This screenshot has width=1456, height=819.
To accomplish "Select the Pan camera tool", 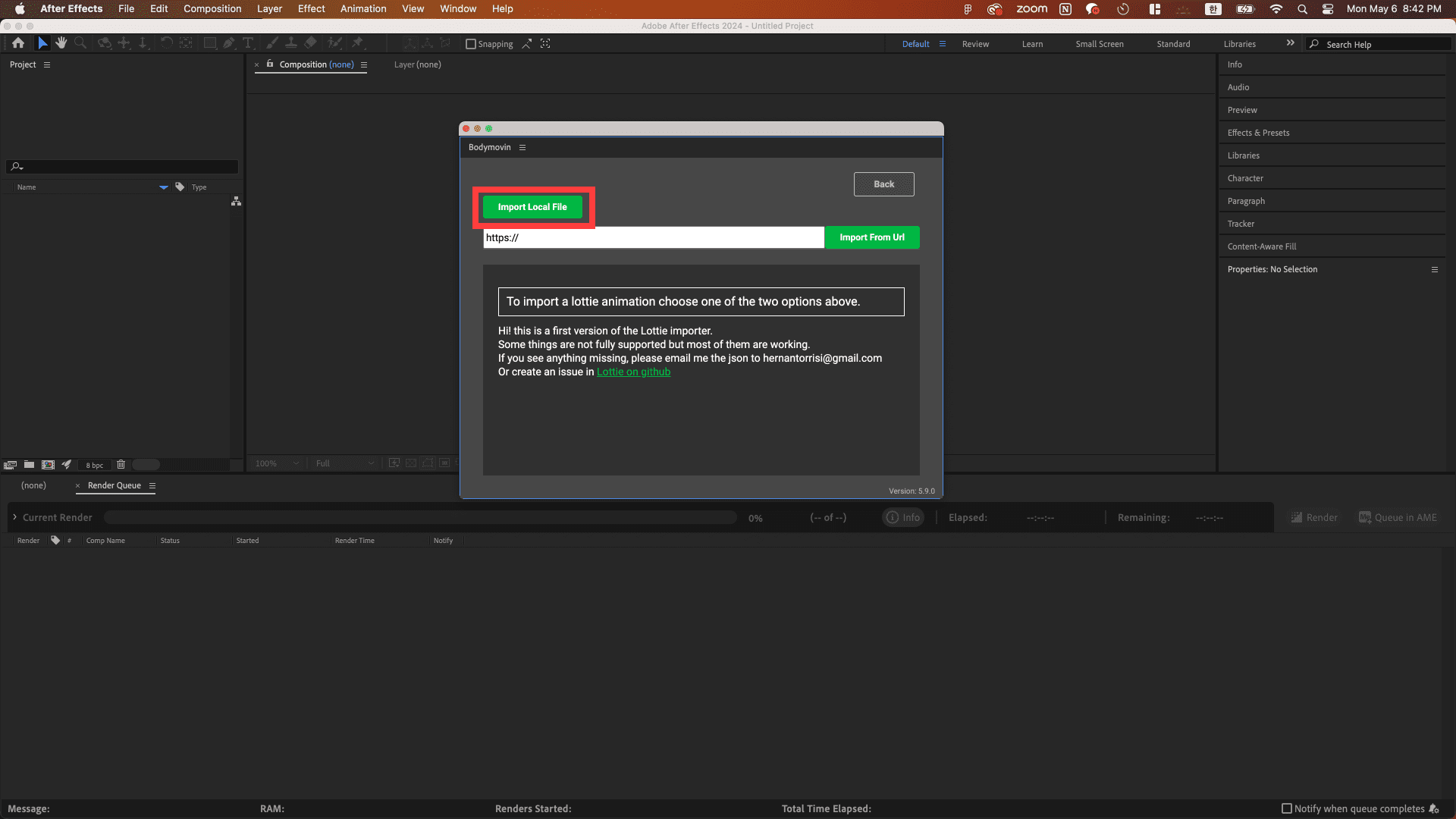I will coord(124,43).
